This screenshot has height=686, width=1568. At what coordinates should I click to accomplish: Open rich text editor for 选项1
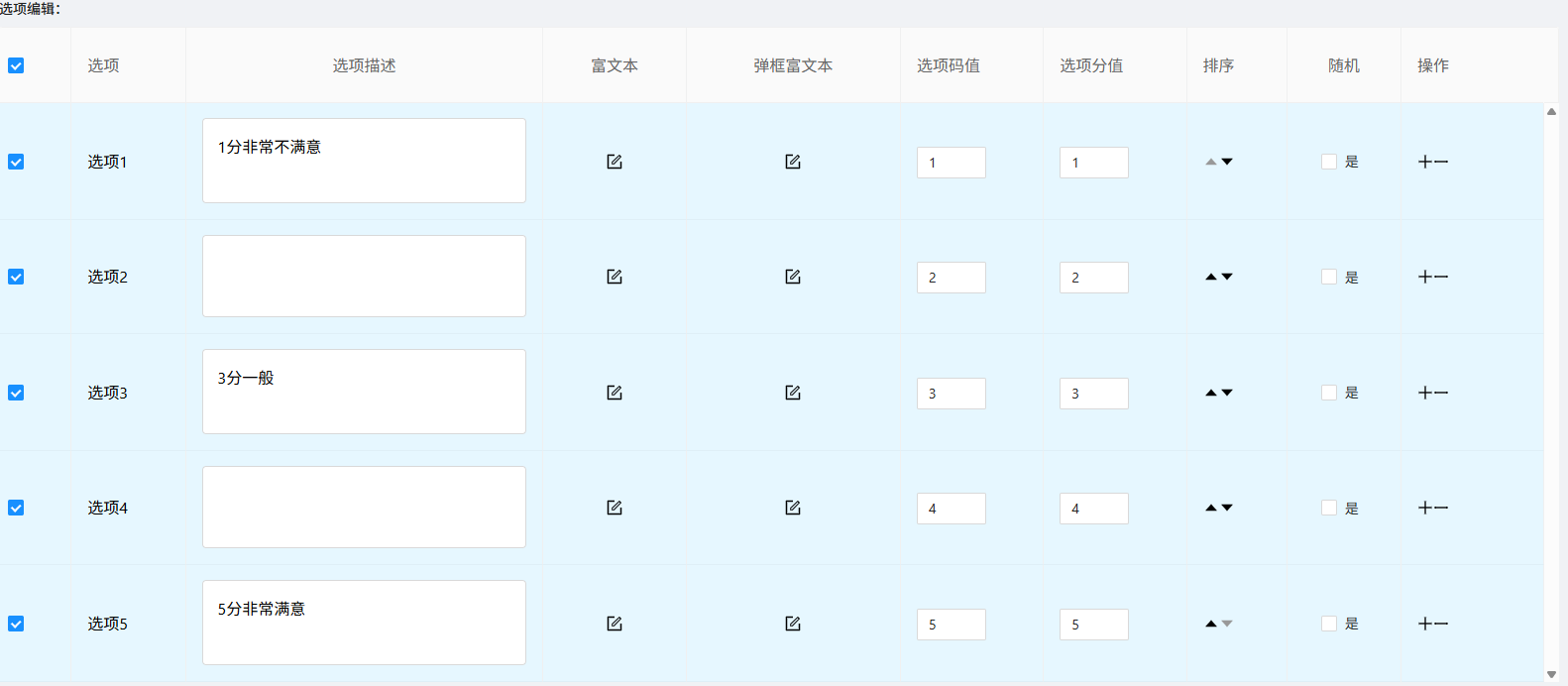click(615, 162)
